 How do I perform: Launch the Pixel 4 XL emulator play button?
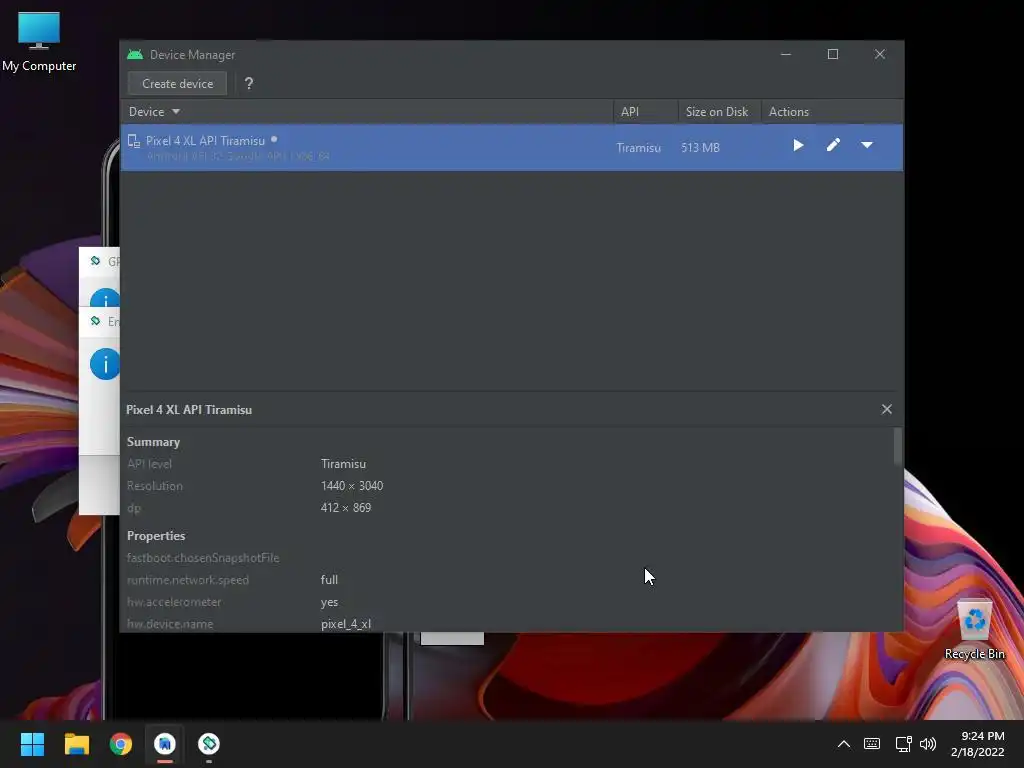click(798, 145)
